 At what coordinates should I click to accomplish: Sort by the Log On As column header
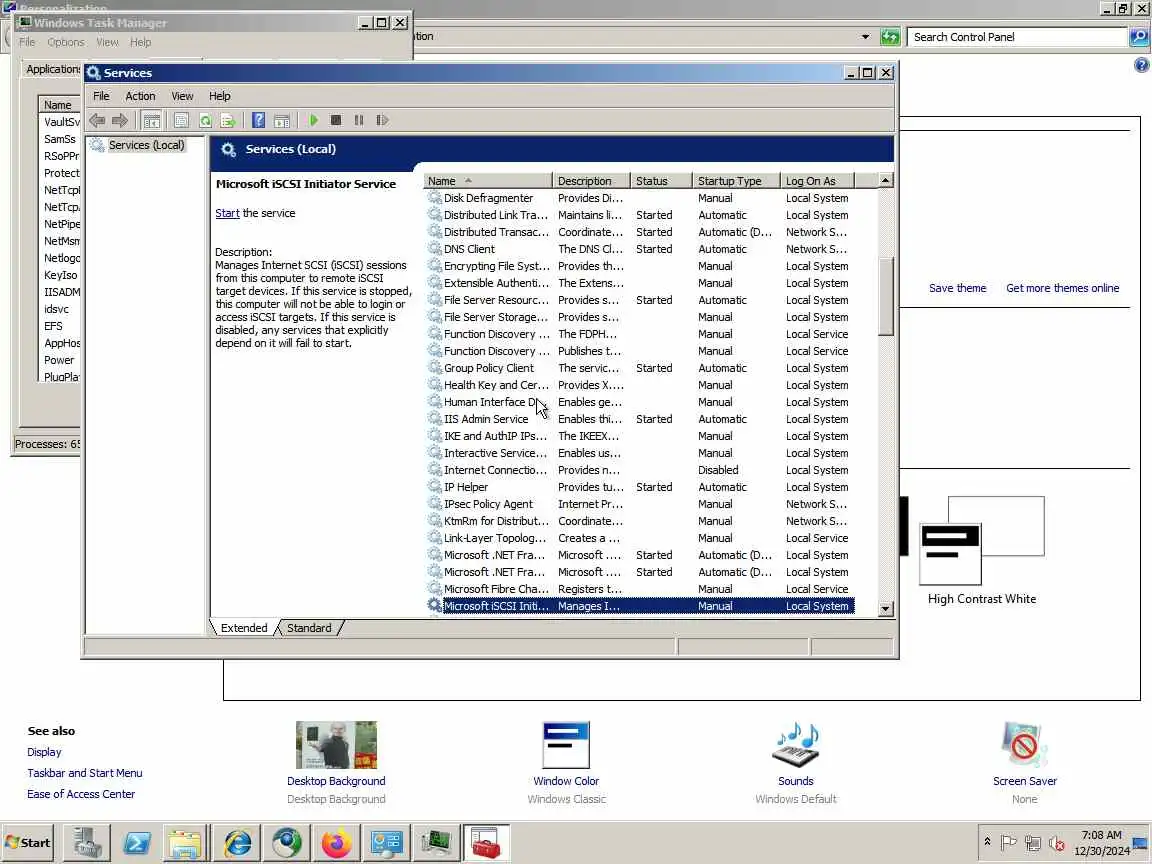tap(818, 181)
